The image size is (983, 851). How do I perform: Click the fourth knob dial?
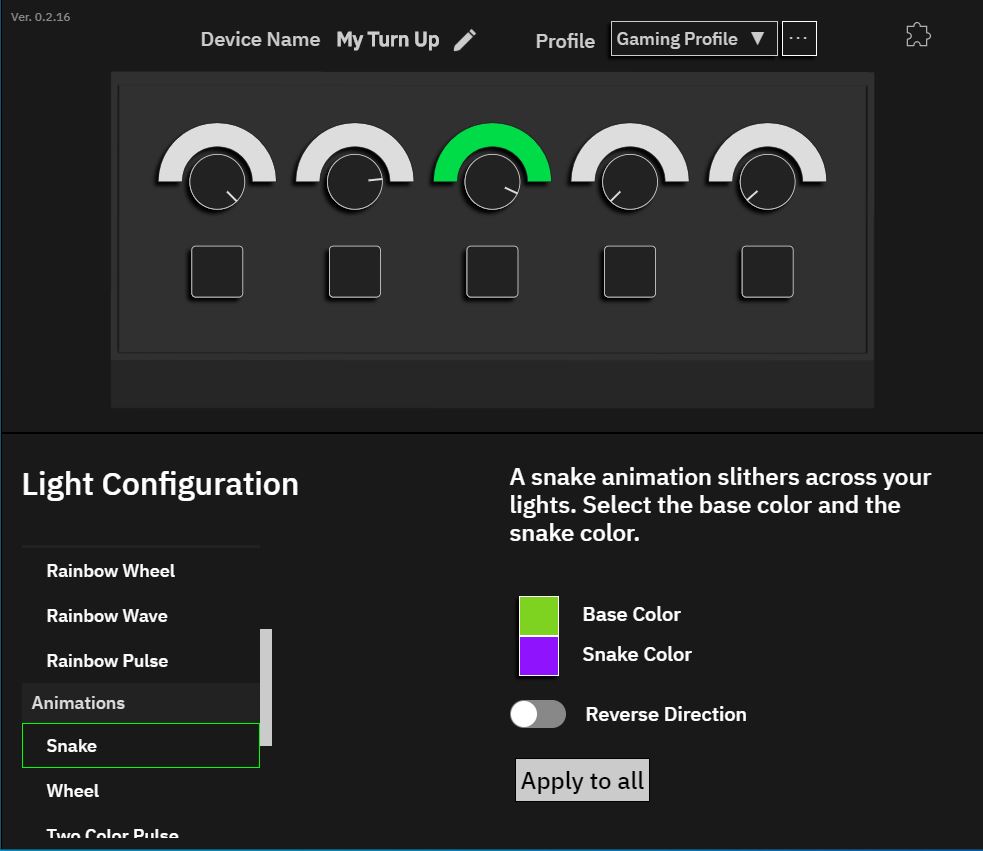(x=630, y=182)
